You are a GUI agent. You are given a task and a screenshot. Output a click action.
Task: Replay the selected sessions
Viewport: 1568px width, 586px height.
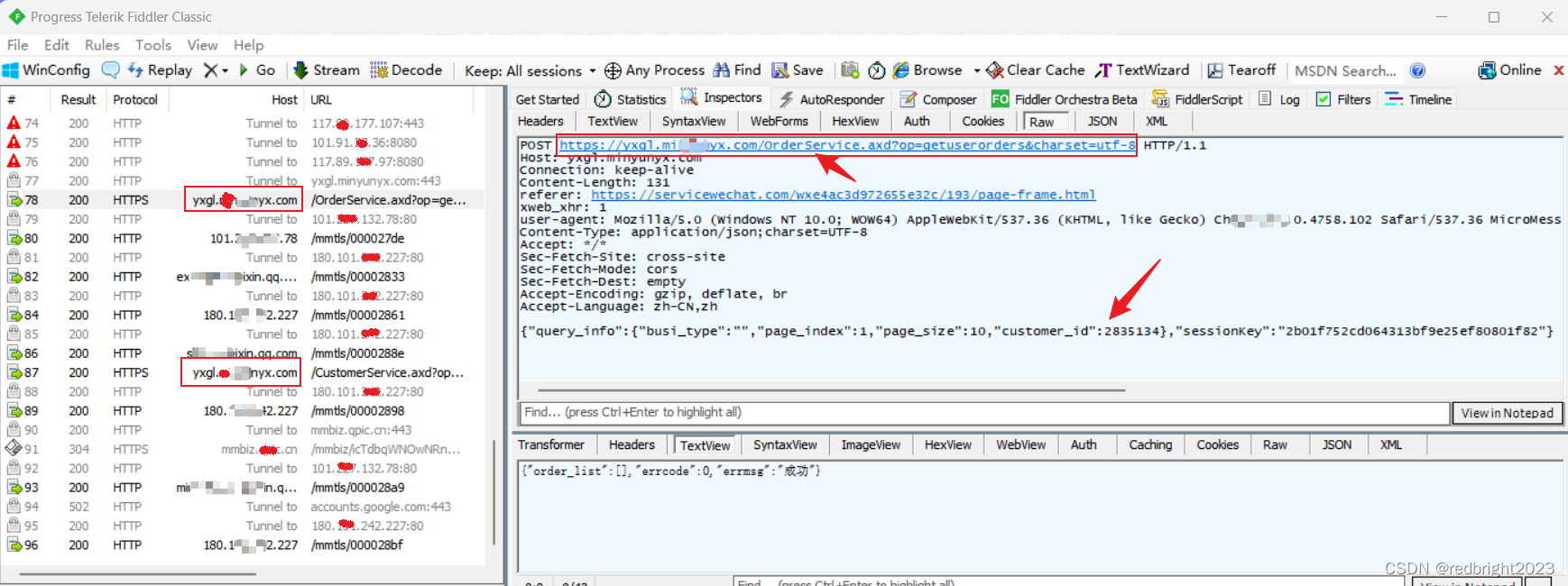(x=160, y=70)
